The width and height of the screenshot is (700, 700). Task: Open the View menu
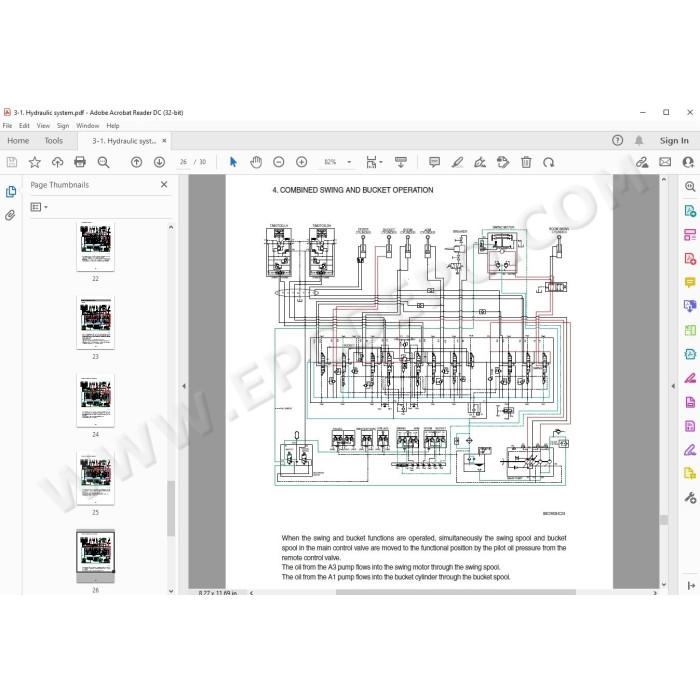point(43,126)
